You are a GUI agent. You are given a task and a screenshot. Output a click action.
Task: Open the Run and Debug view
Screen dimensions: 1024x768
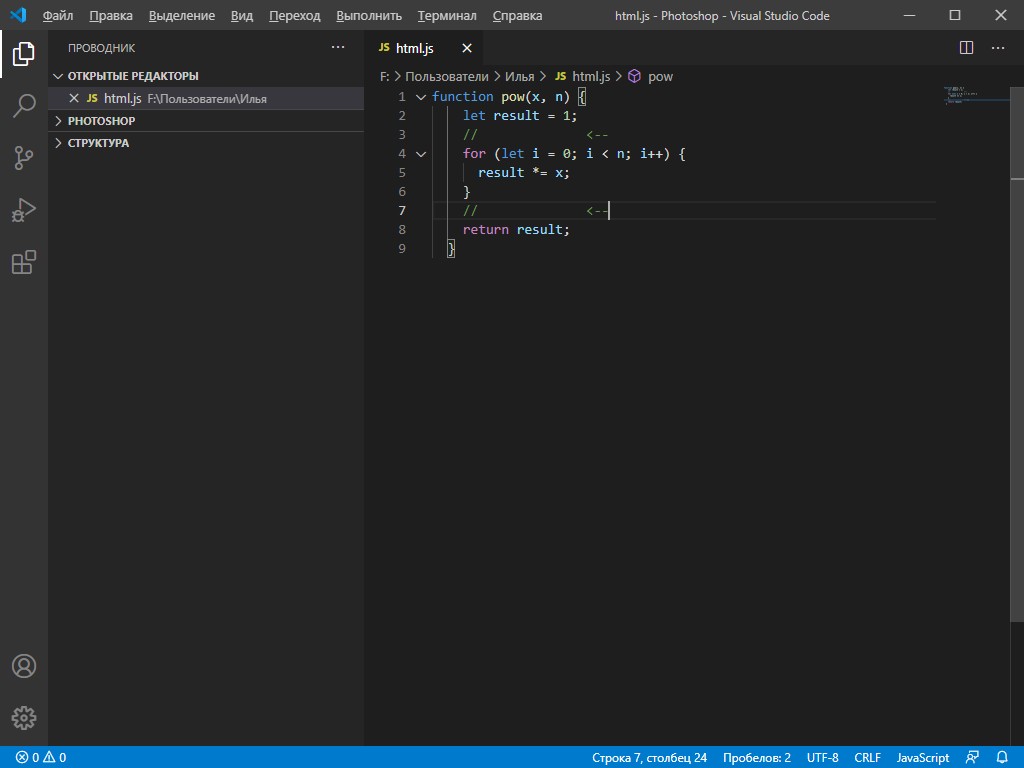[x=23, y=210]
